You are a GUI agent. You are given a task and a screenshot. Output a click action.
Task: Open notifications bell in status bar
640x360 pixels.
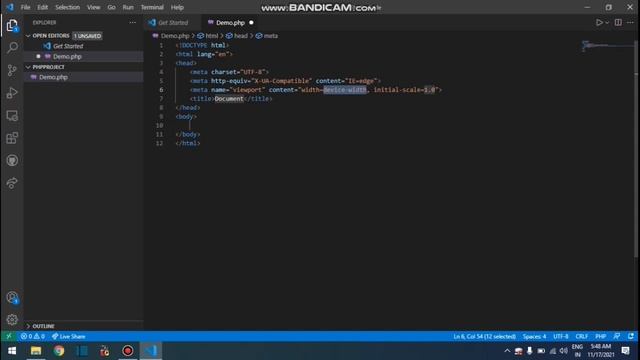(631, 336)
